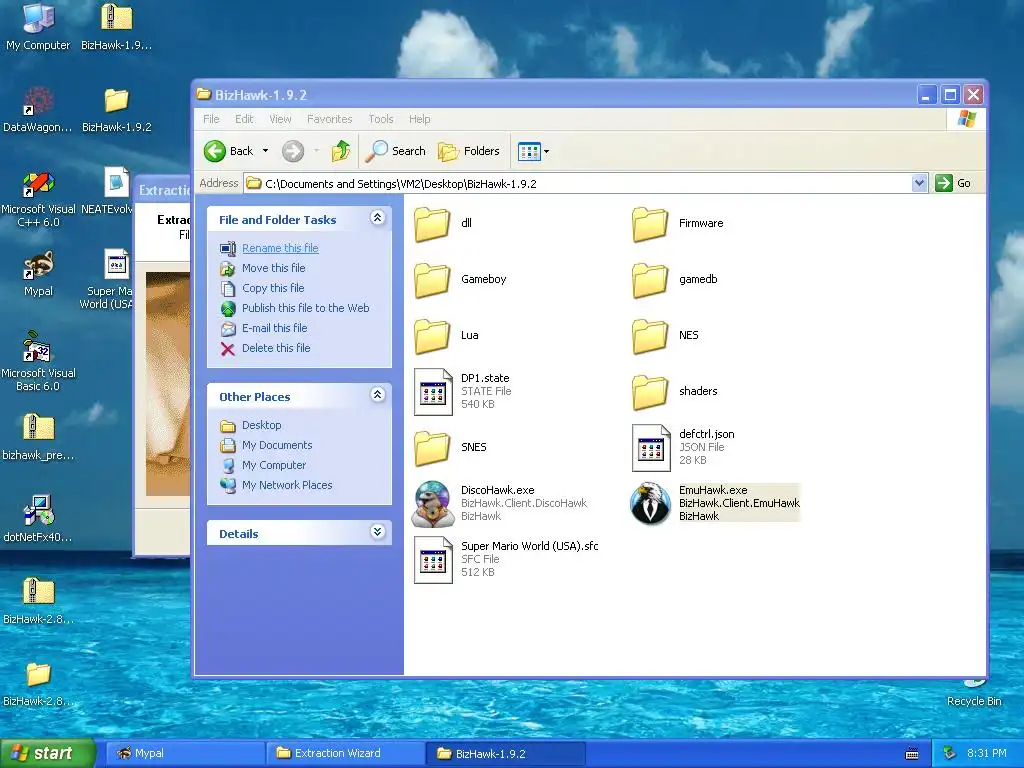
Task: Collapse the Other Places panel
Action: 377,394
